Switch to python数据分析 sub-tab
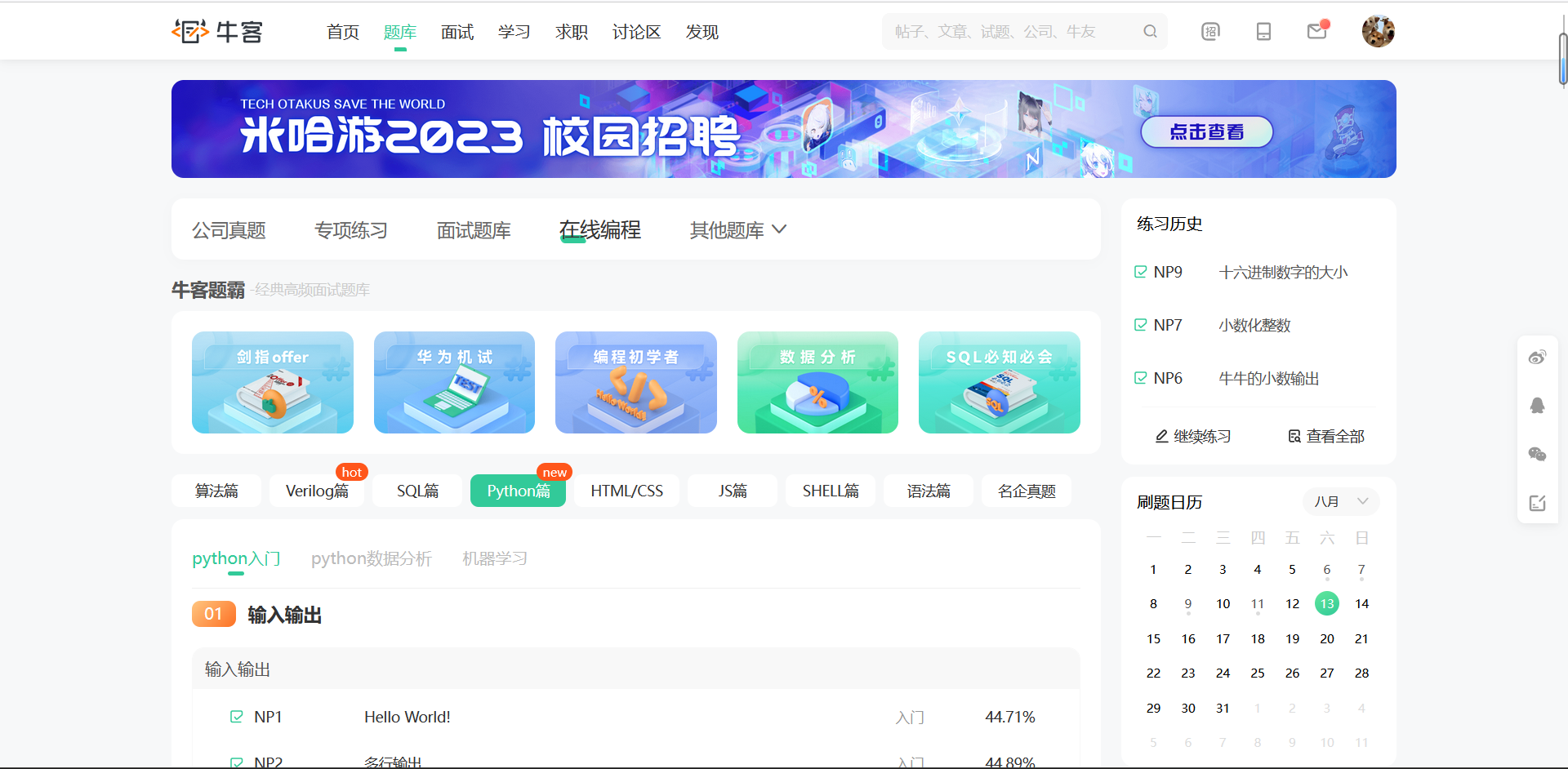Image resolution: width=1568 pixels, height=769 pixels. [372, 558]
